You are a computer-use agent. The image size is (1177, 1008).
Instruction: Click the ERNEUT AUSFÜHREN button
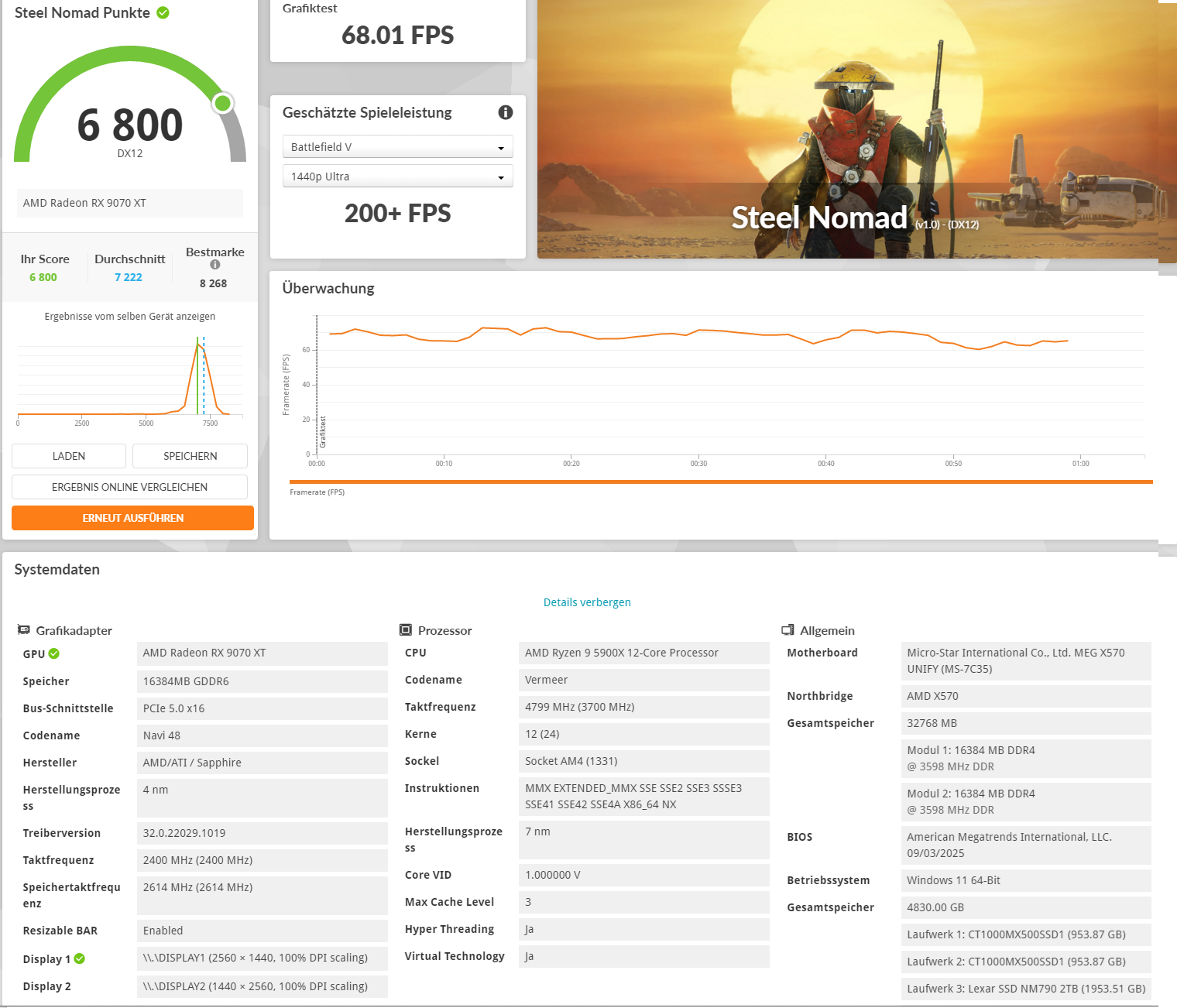[132, 517]
